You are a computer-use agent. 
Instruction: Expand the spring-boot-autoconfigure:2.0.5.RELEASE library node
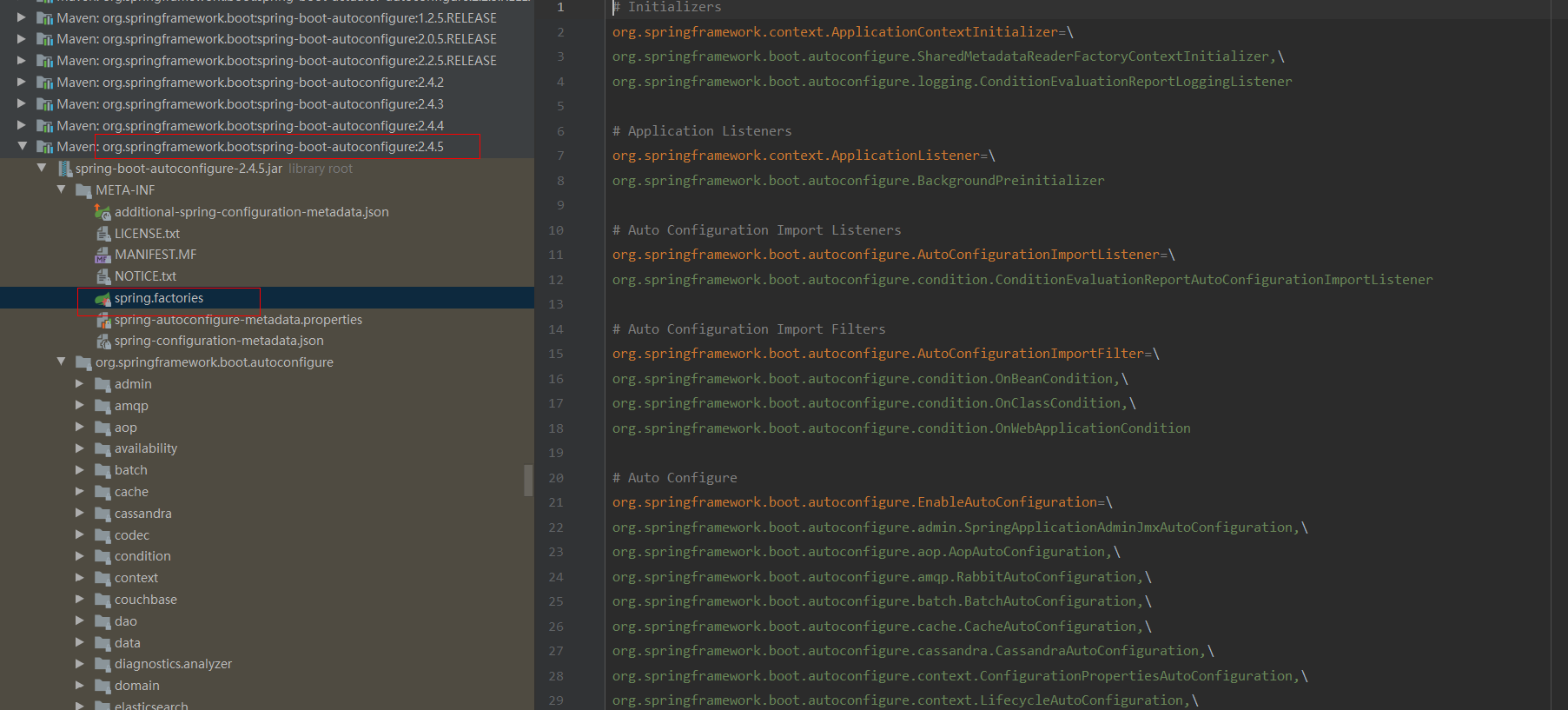[22, 38]
